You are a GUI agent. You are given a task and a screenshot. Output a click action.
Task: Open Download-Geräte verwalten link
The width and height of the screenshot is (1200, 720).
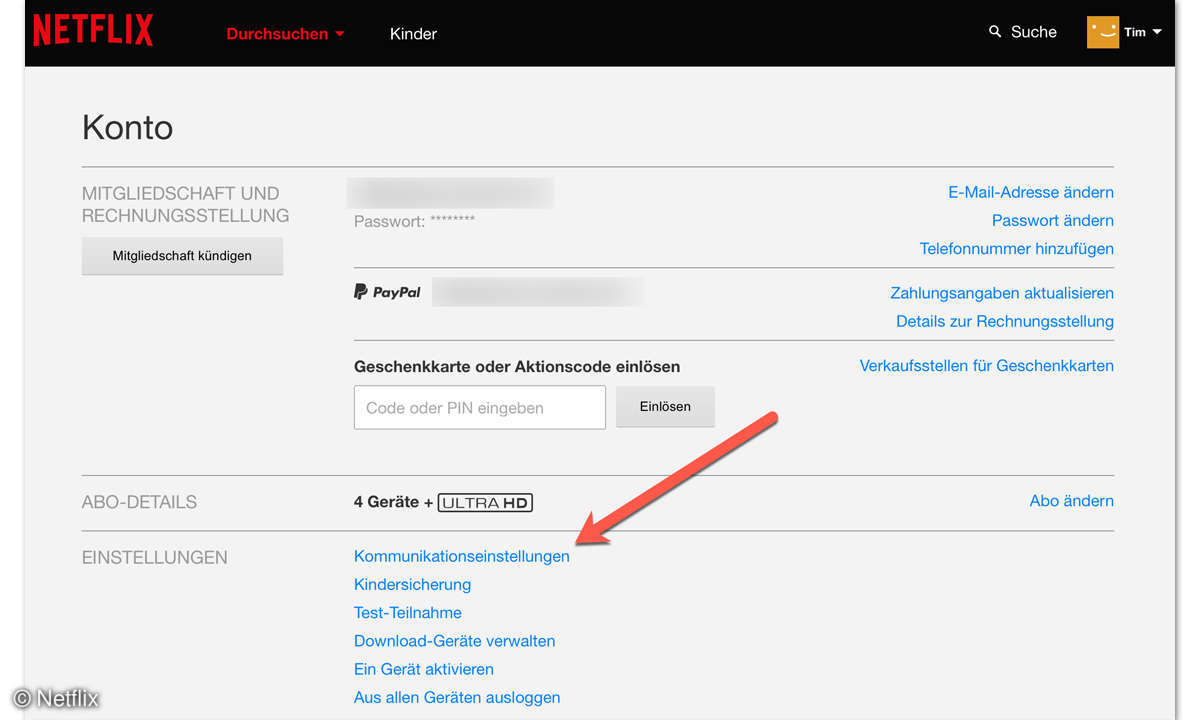(454, 641)
